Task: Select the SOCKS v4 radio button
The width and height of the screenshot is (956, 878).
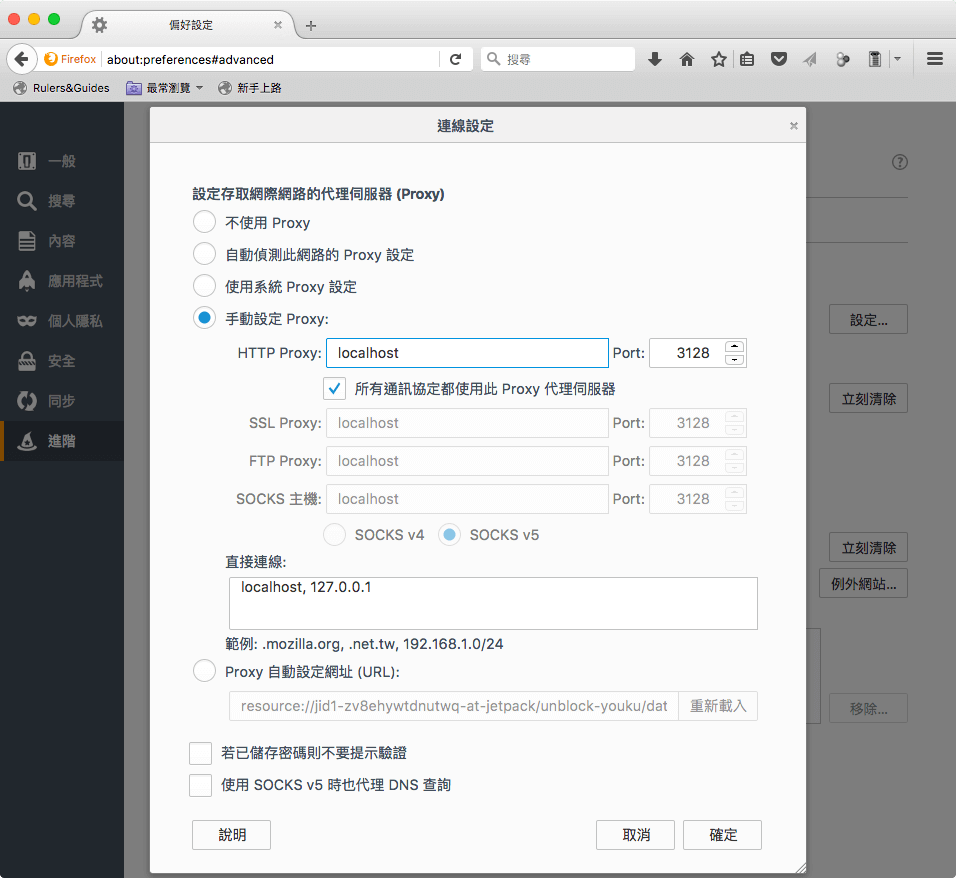Action: [334, 534]
